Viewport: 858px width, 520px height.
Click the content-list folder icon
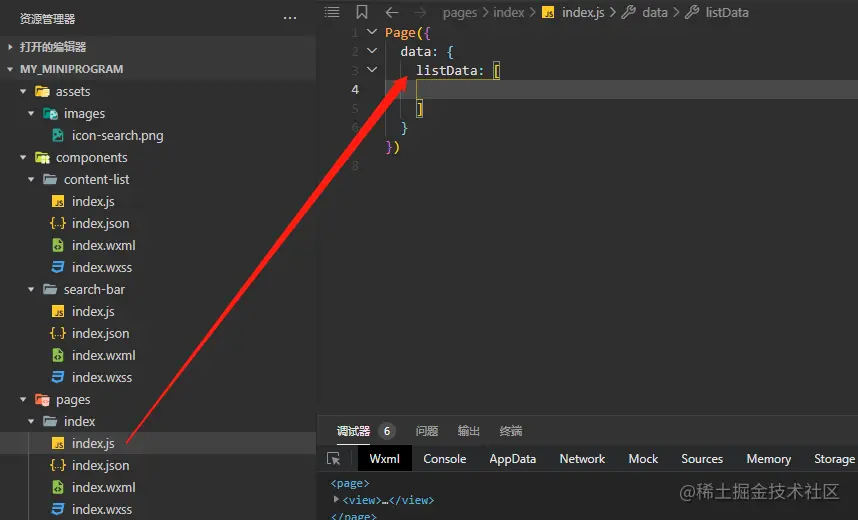50,180
